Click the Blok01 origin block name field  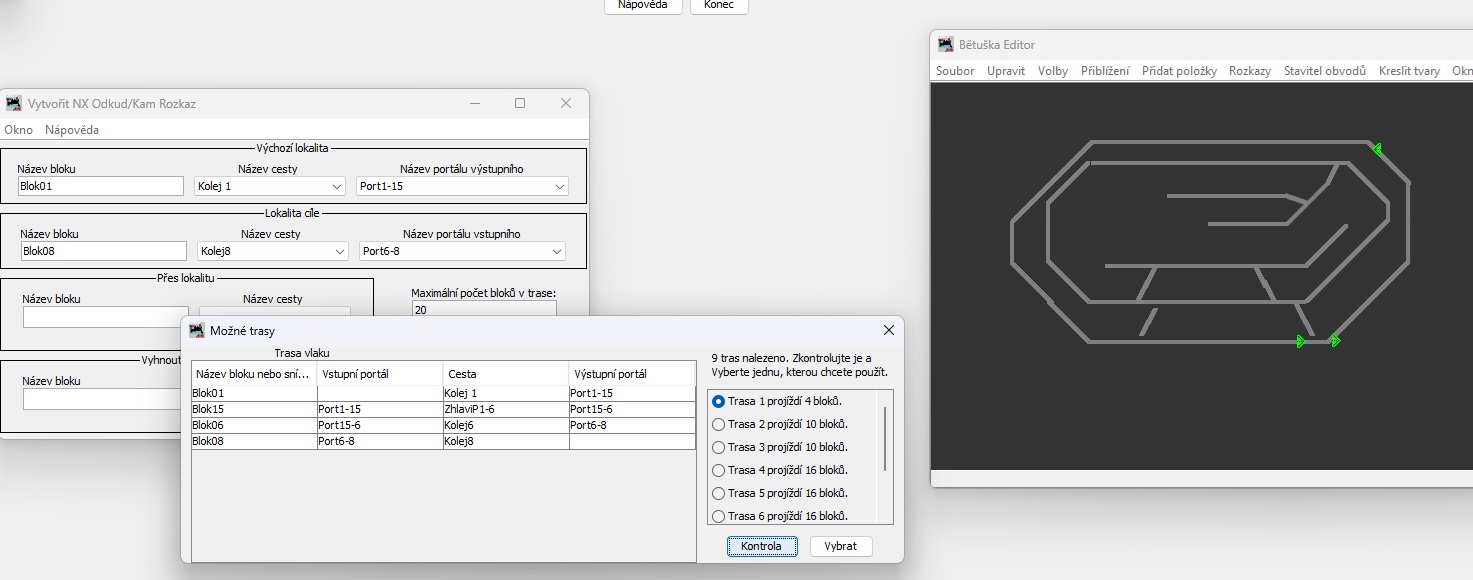tap(101, 186)
